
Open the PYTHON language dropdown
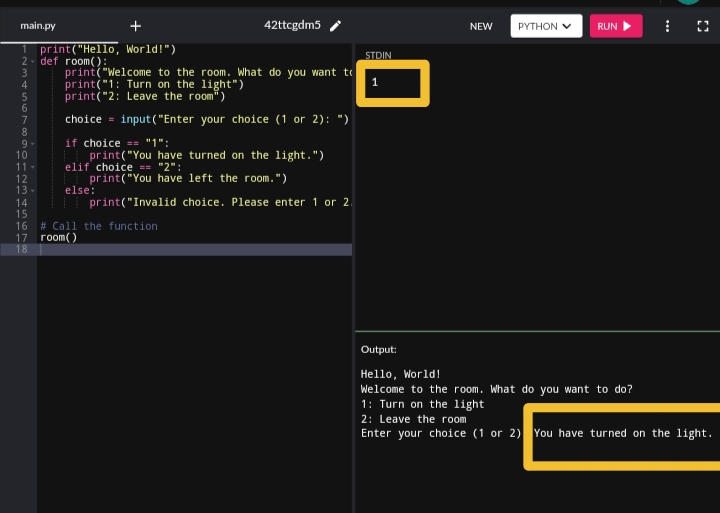click(546, 26)
